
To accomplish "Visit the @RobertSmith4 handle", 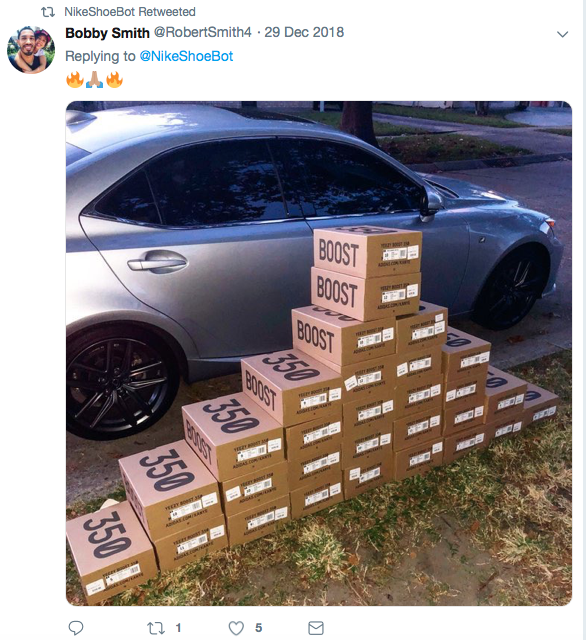I will pyautogui.click(x=203, y=32).
